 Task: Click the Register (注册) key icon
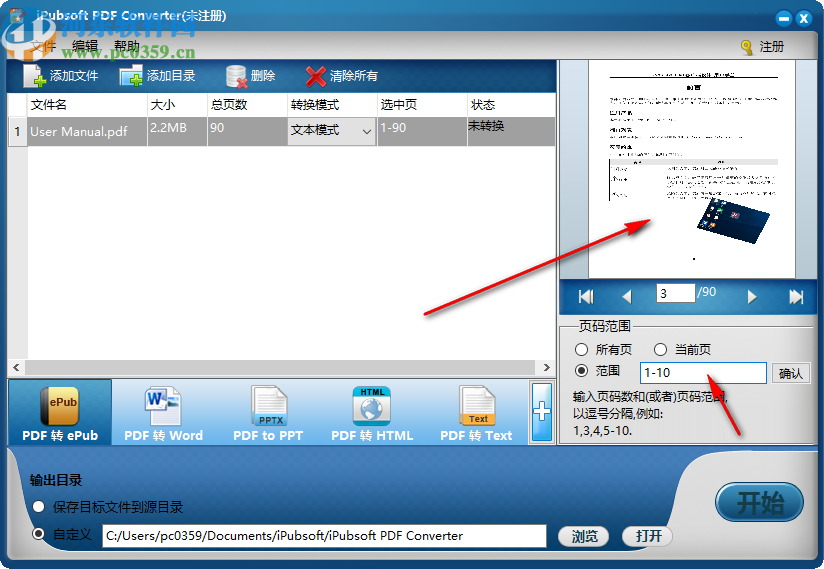click(x=747, y=47)
